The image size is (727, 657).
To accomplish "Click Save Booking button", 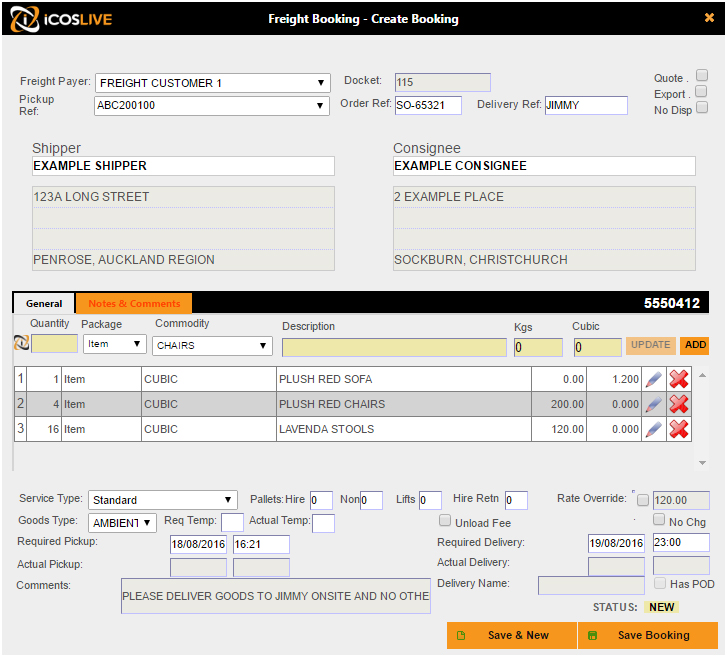I will tap(648, 635).
